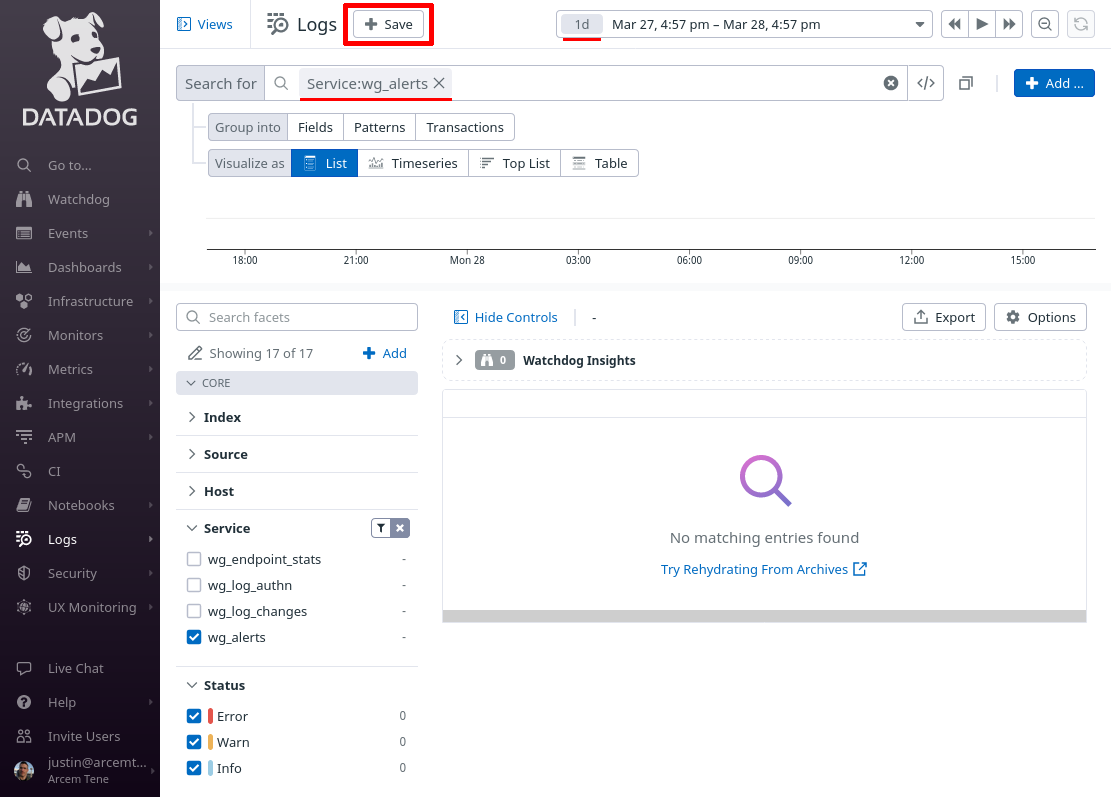
Task: Visualize as List
Action: (325, 163)
